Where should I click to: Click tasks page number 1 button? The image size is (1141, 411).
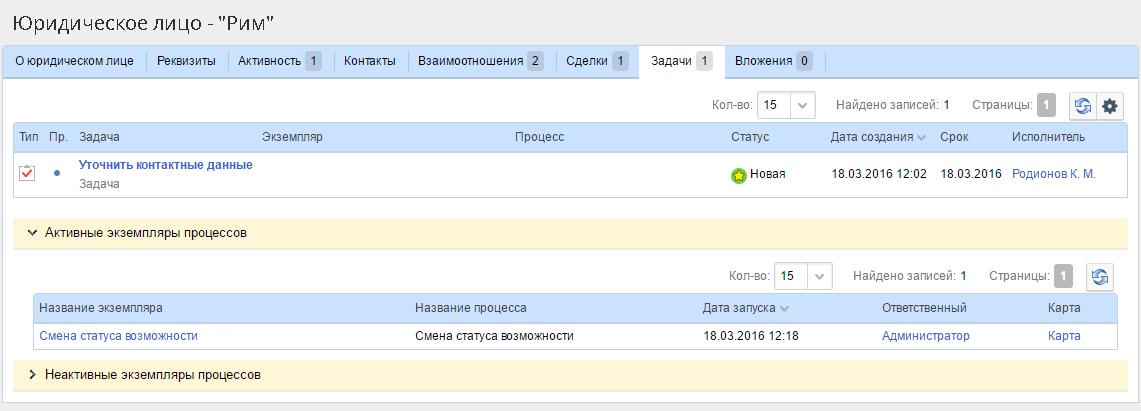click(x=1046, y=105)
